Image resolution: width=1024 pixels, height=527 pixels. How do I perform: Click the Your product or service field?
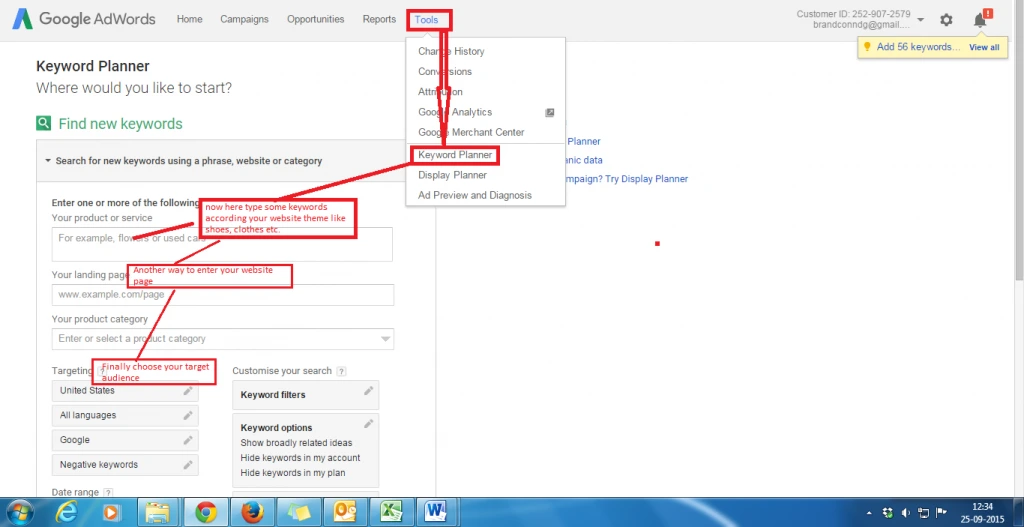pos(222,244)
